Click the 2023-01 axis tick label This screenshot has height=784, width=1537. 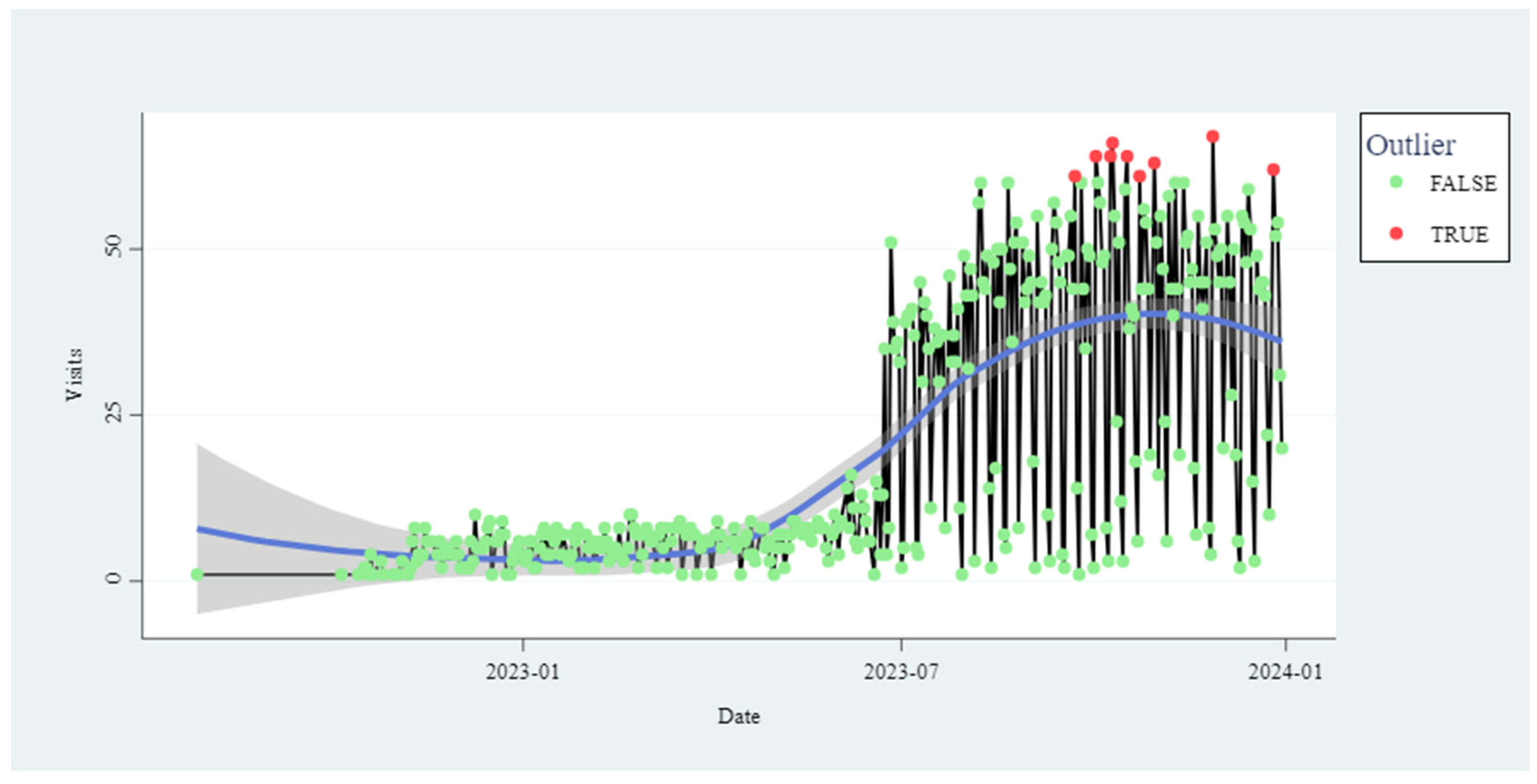pyautogui.click(x=523, y=672)
